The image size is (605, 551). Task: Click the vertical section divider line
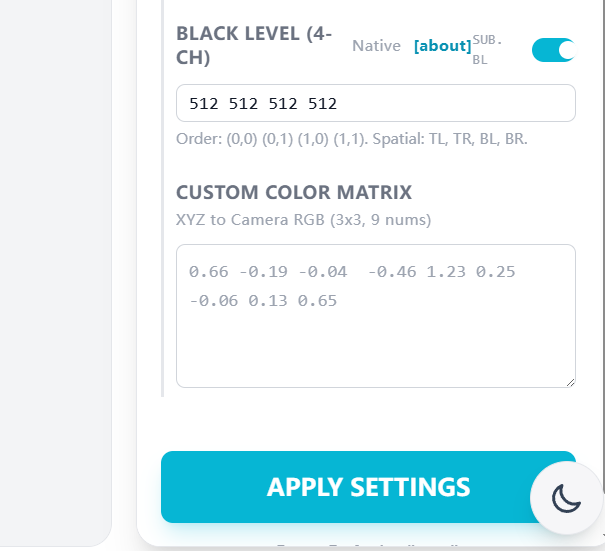click(x=163, y=200)
